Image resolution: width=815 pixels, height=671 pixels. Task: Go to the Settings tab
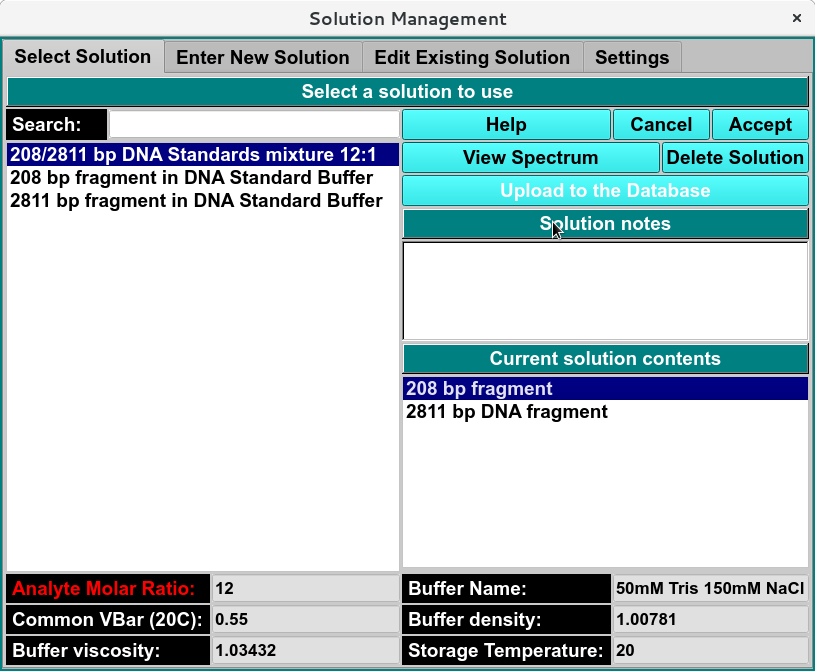[632, 58]
